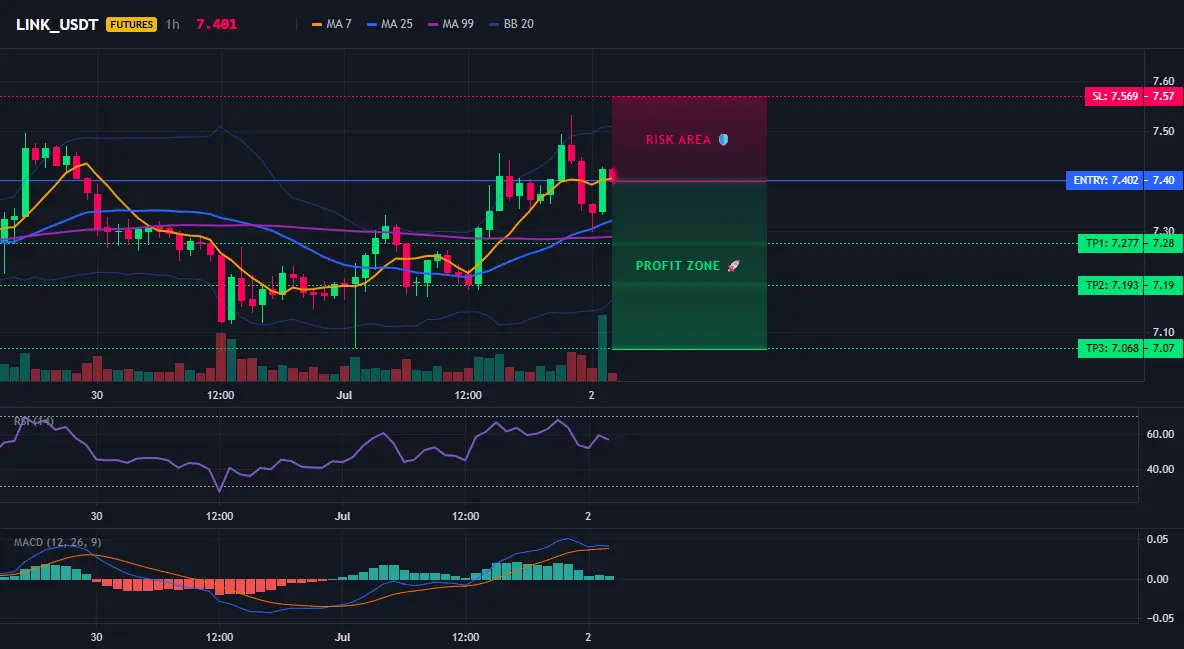Click the PROFIT ZONE text
The image size is (1184, 649).
[x=678, y=266]
